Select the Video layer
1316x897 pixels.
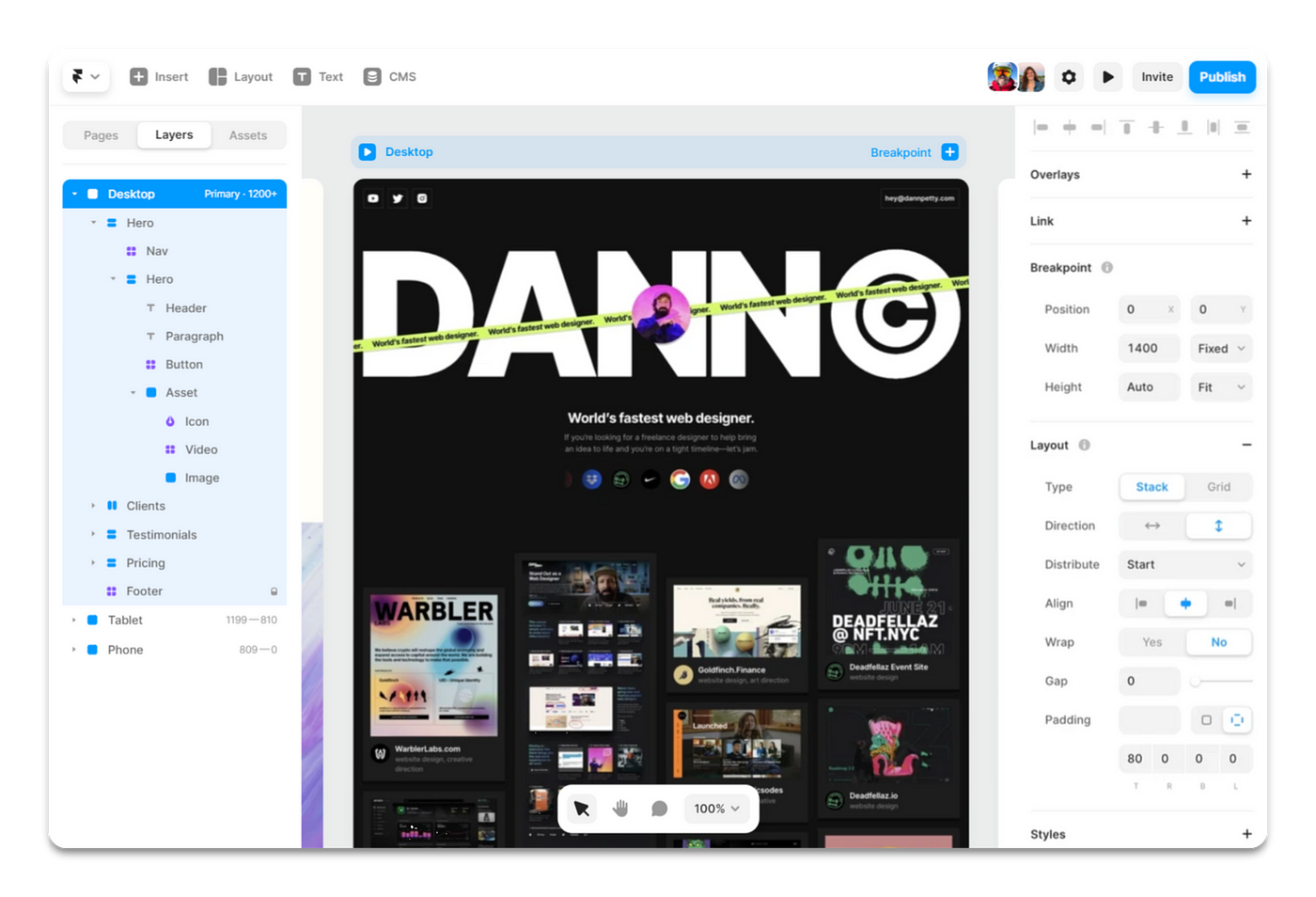pos(175,449)
